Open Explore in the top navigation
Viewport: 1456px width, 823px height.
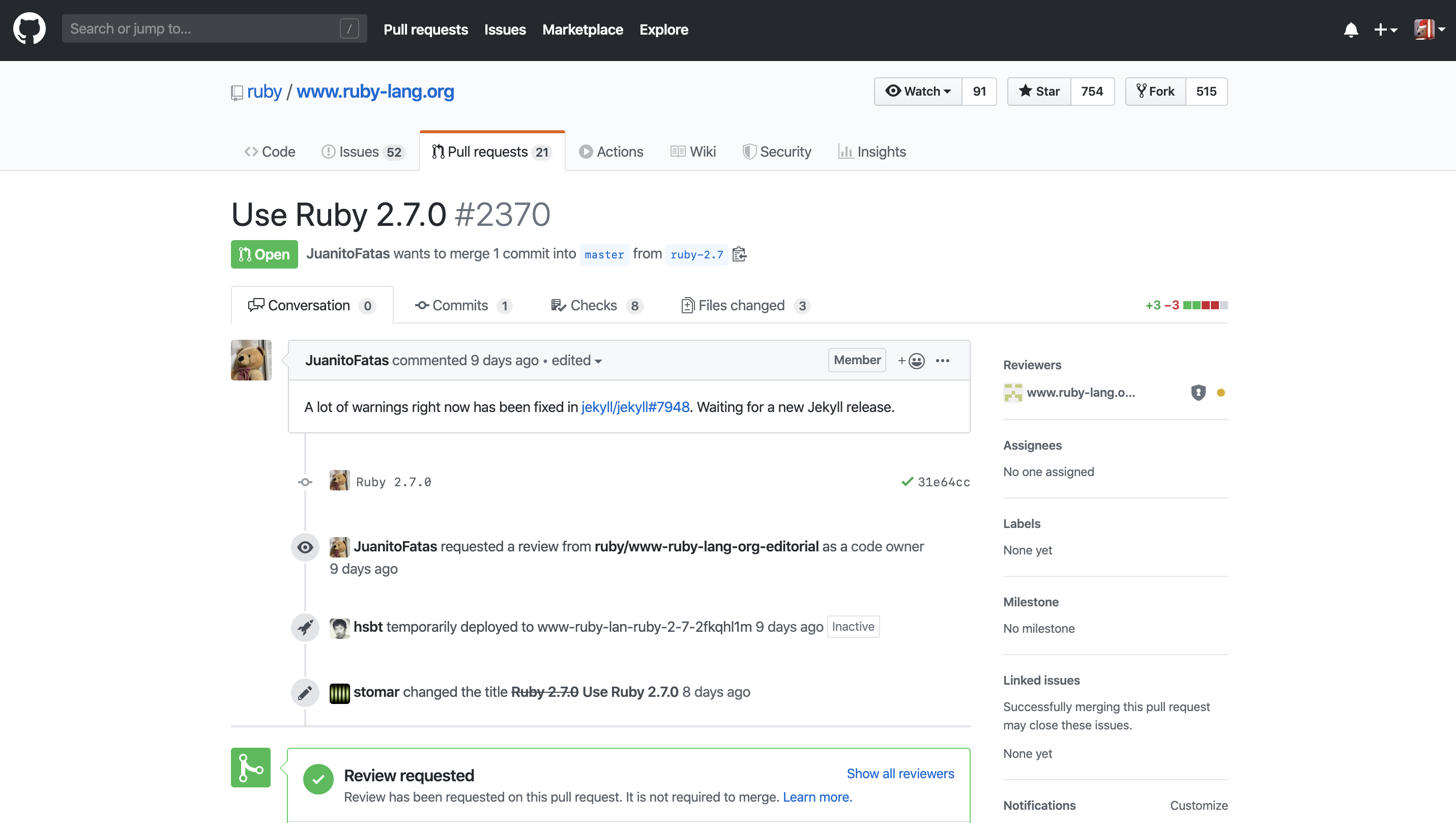663,30
